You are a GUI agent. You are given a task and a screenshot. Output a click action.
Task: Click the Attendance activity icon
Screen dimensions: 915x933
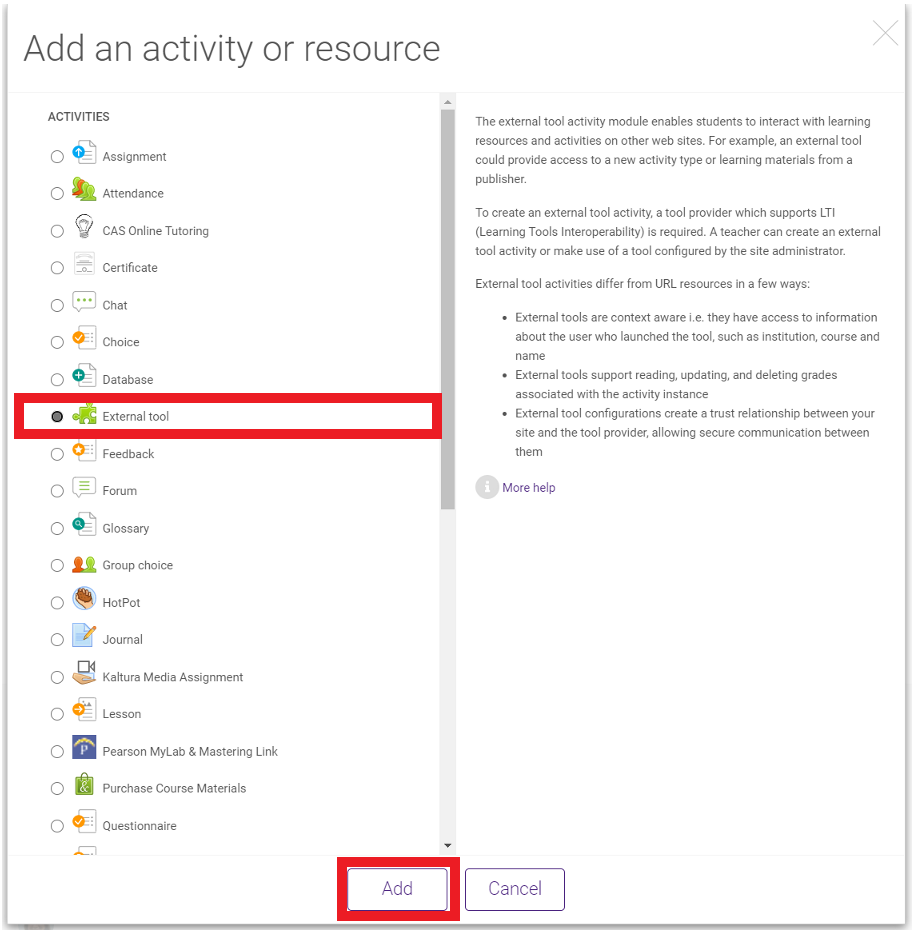tap(84, 190)
